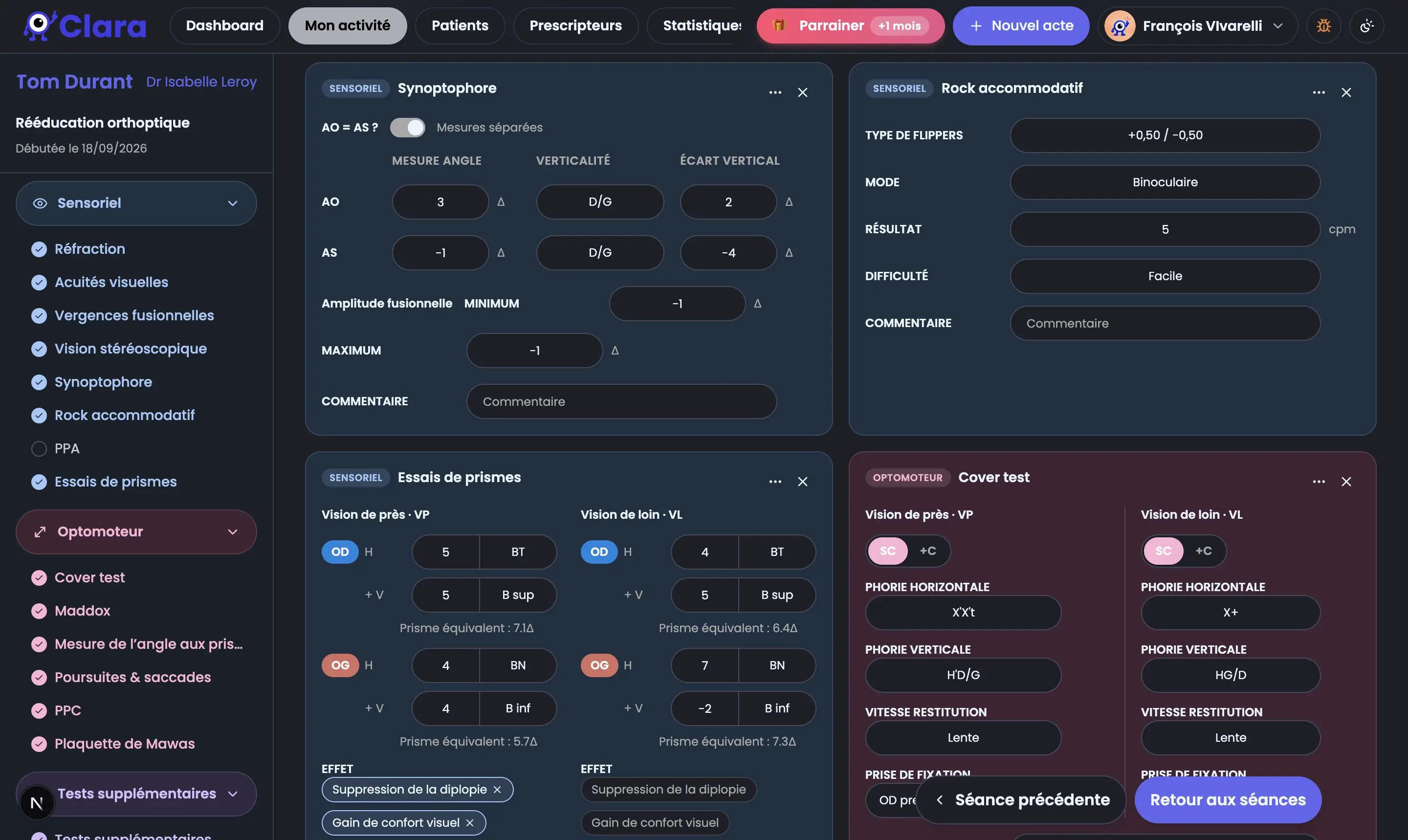Close the Rock accommodatif card
This screenshot has height=840, width=1408.
(1346, 92)
